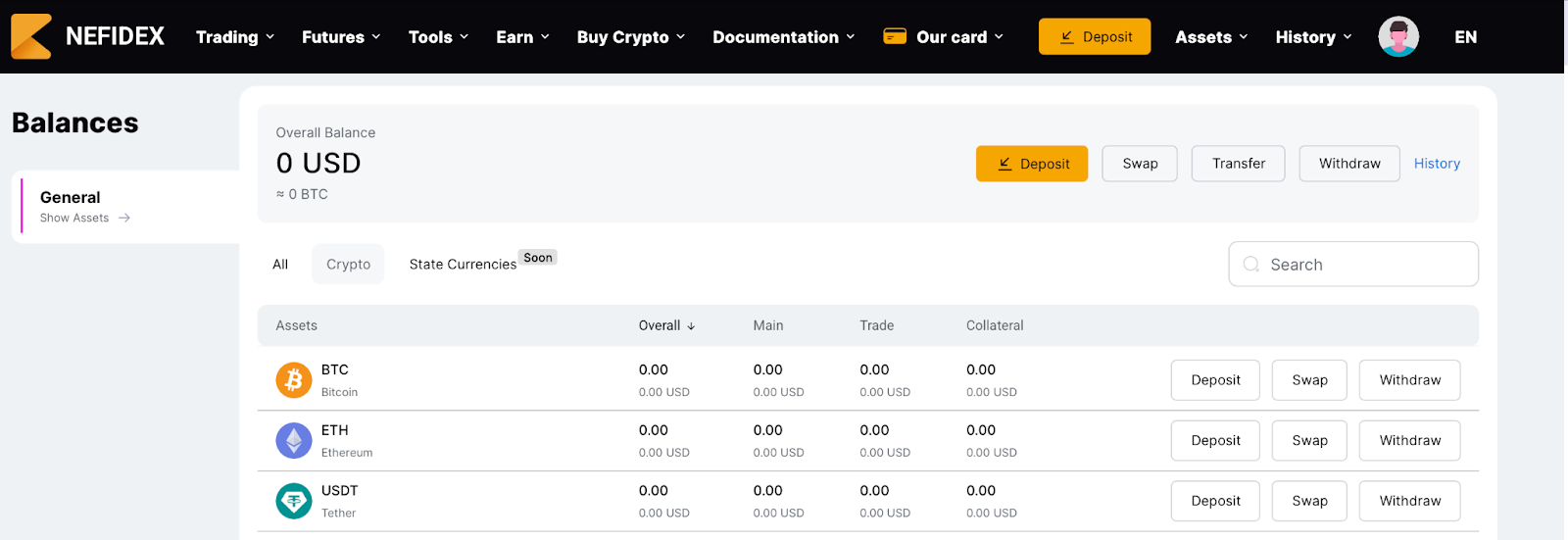
Task: Withdraw USDT from the Tether row
Action: click(x=1409, y=501)
